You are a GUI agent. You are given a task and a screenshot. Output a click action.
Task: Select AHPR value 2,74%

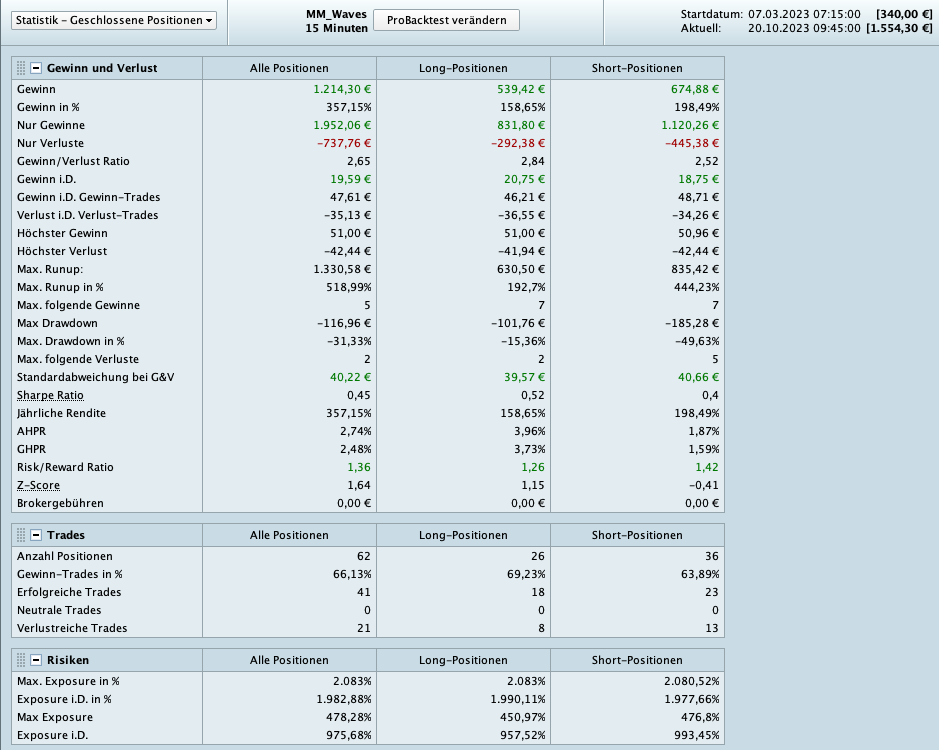click(x=355, y=431)
